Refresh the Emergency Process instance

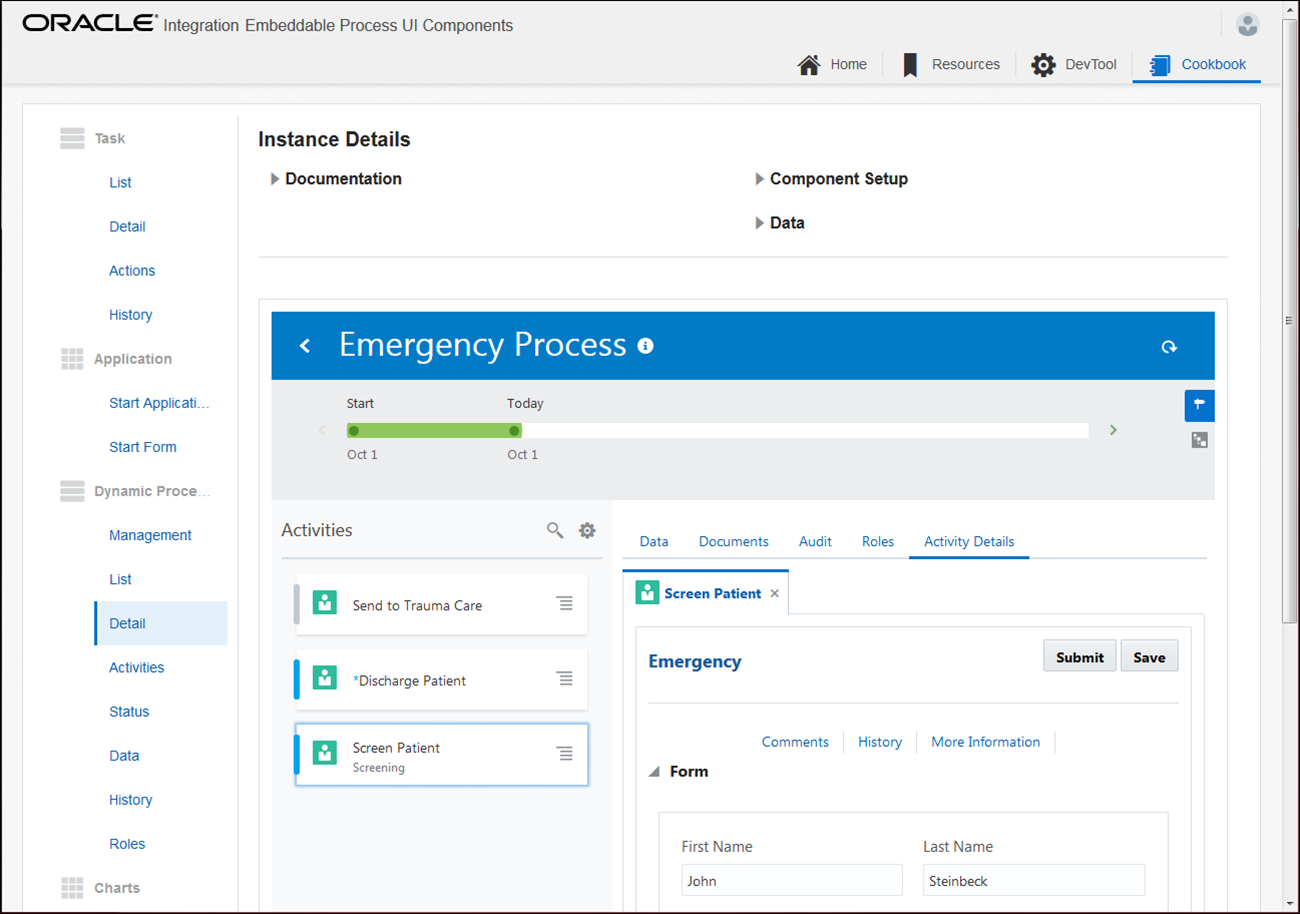tap(1169, 347)
